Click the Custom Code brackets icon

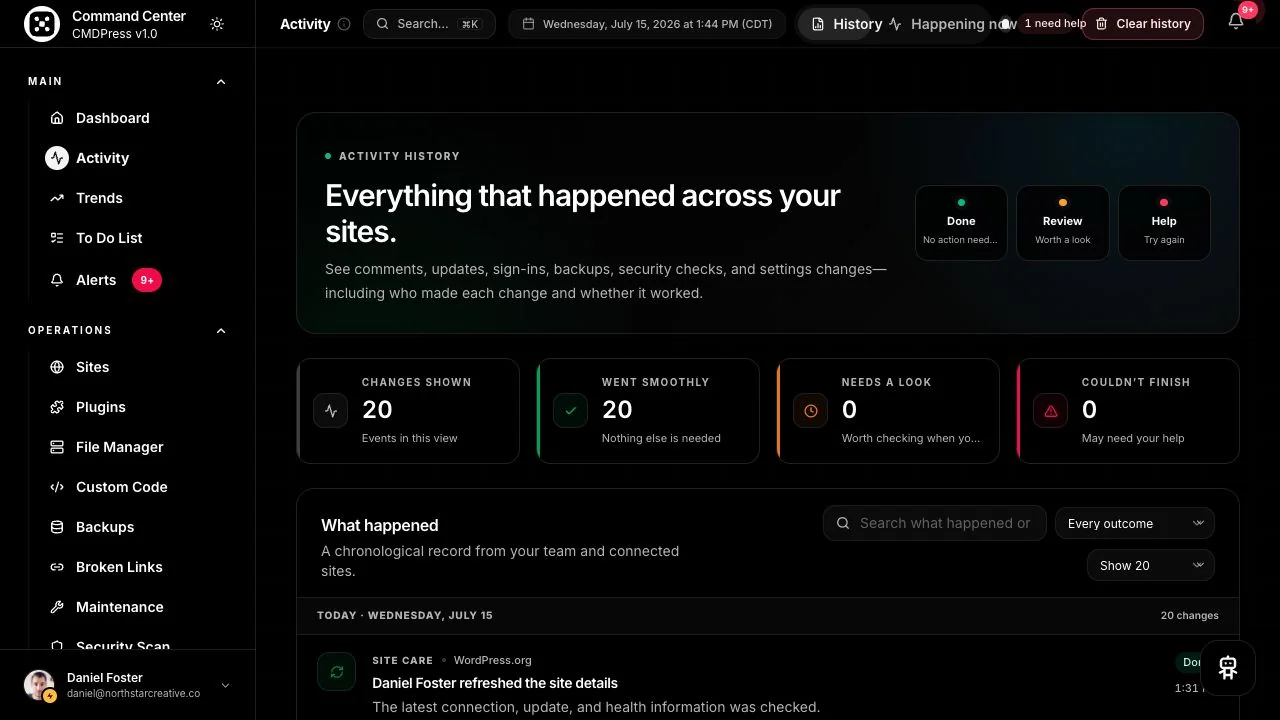tap(57, 487)
